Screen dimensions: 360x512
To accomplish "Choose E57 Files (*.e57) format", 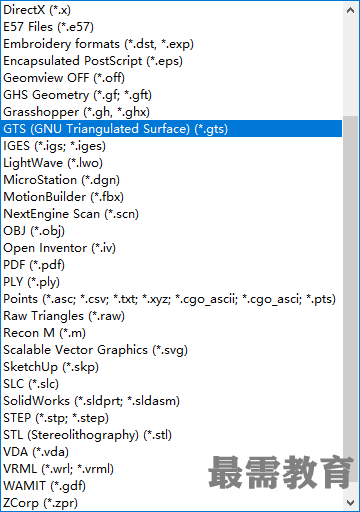I will (171, 27).
